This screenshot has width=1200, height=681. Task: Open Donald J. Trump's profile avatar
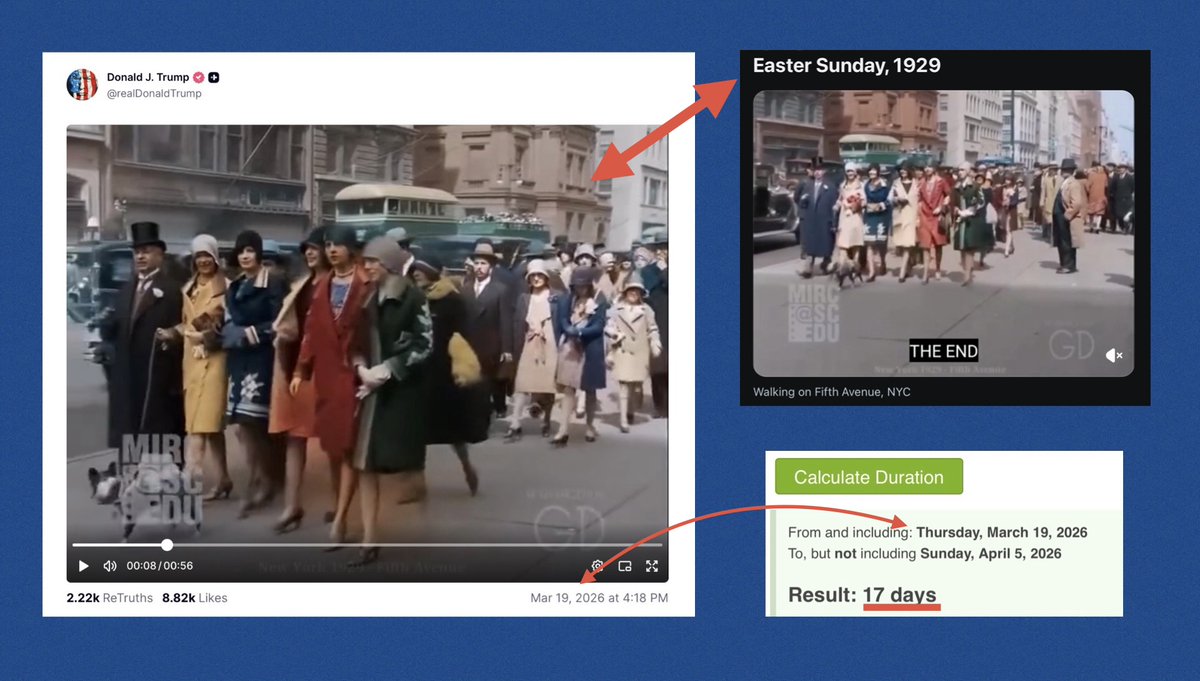[x=82, y=85]
